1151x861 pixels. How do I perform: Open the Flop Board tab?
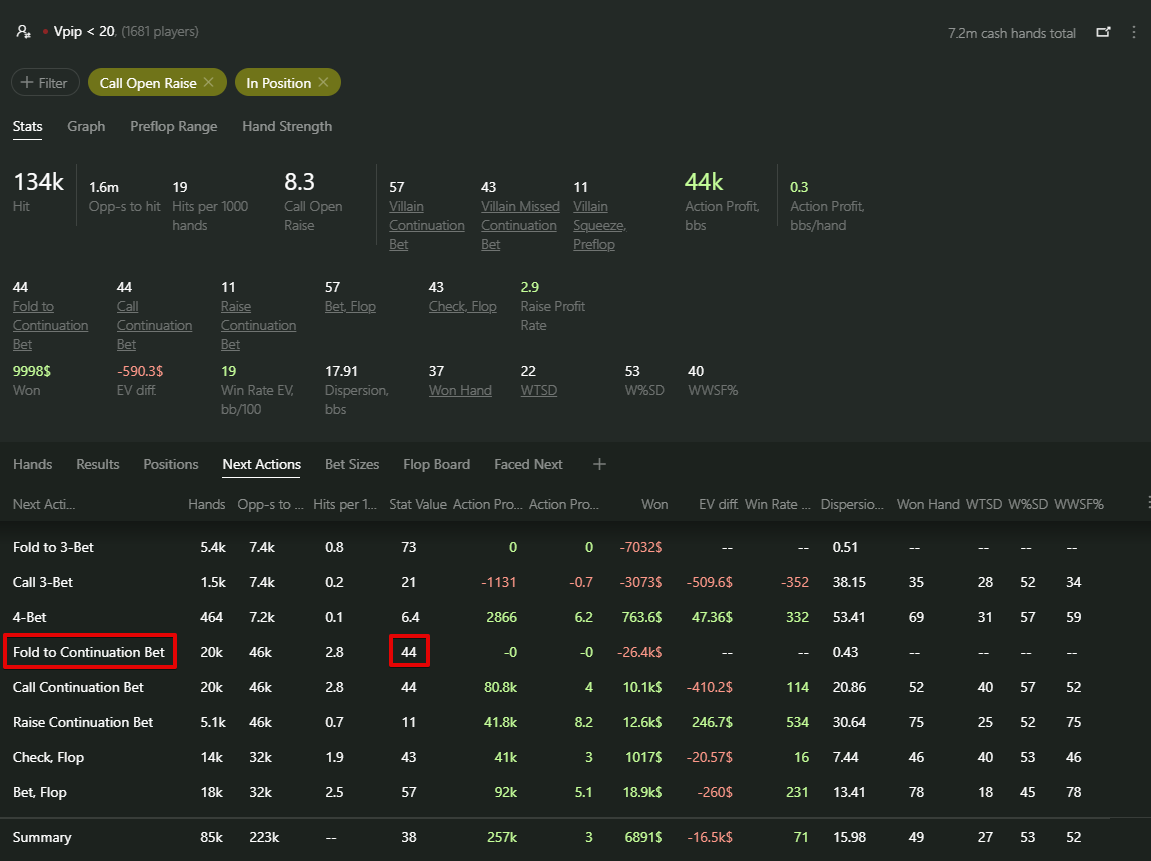(436, 464)
